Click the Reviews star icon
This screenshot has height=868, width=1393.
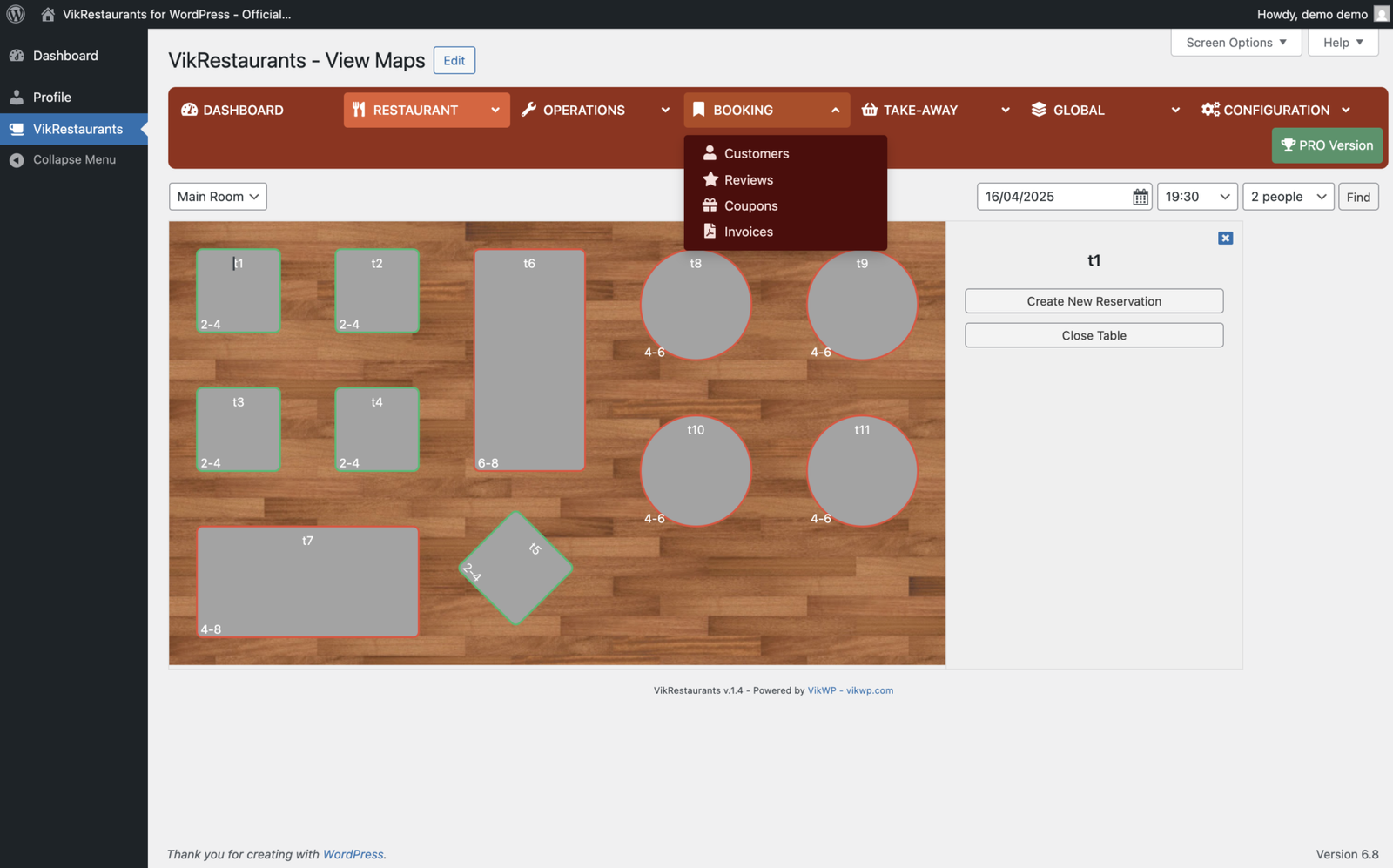pos(710,179)
